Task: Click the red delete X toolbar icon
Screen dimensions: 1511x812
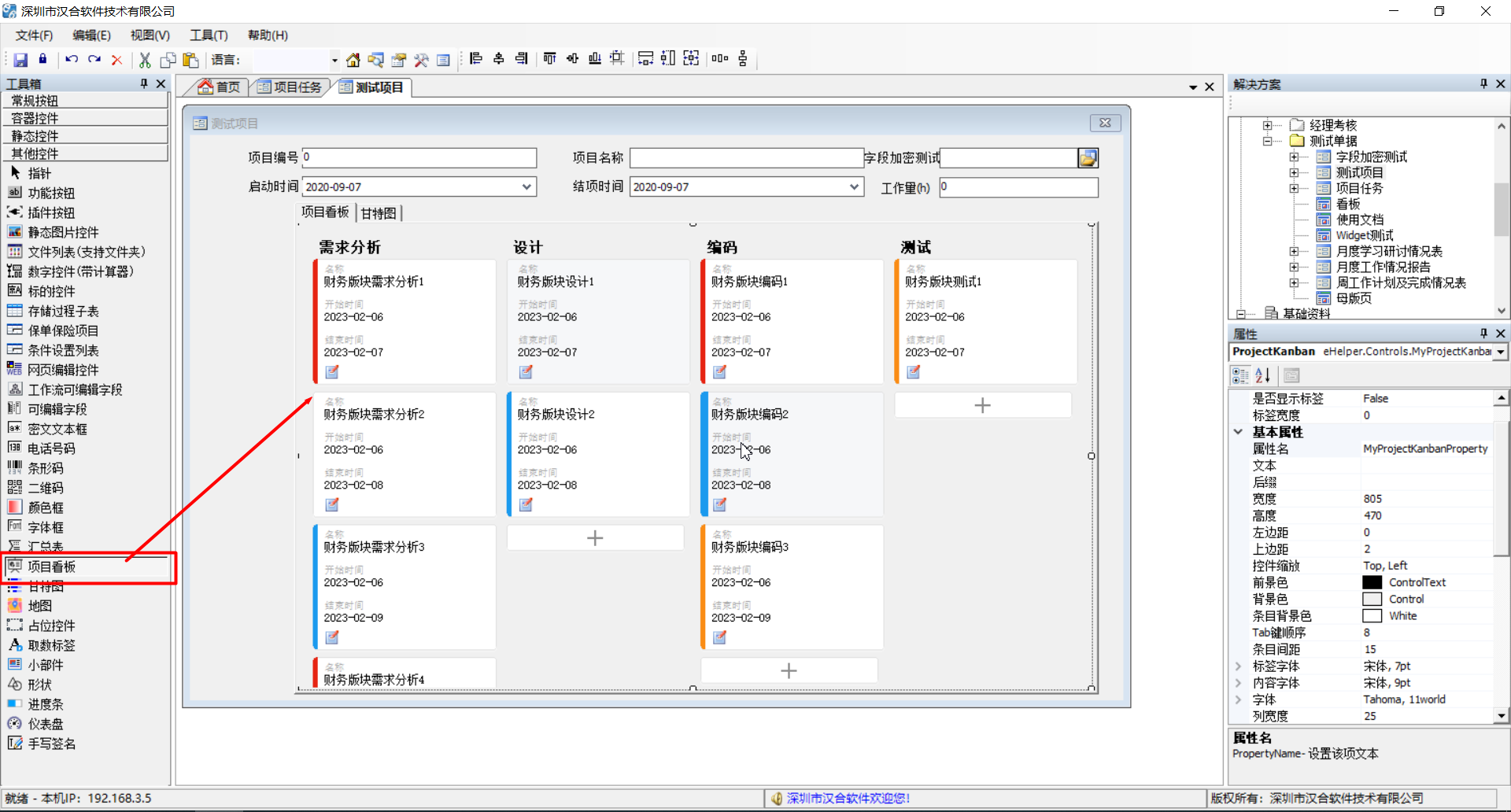Action: pyautogui.click(x=116, y=60)
